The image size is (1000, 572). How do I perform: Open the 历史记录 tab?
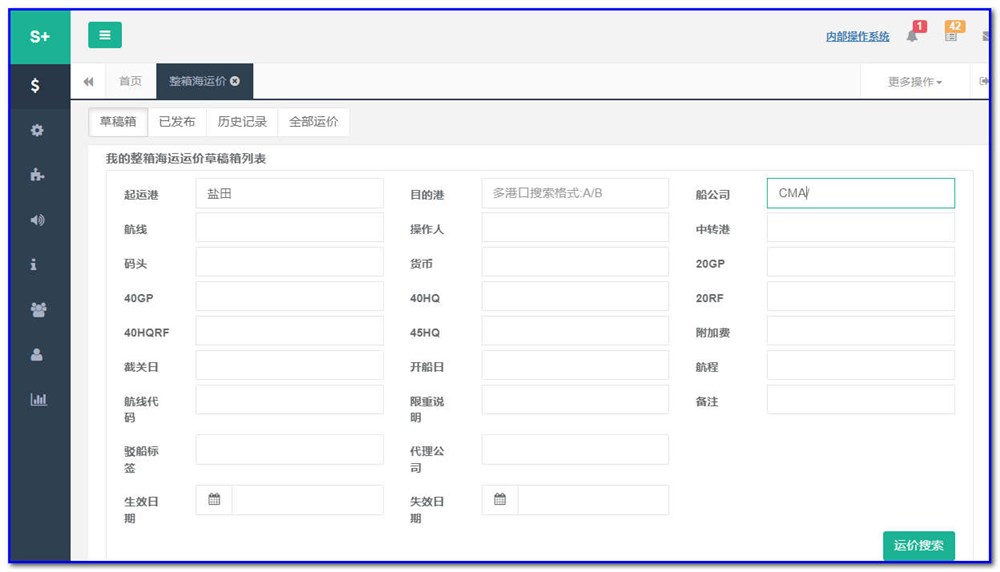[242, 121]
